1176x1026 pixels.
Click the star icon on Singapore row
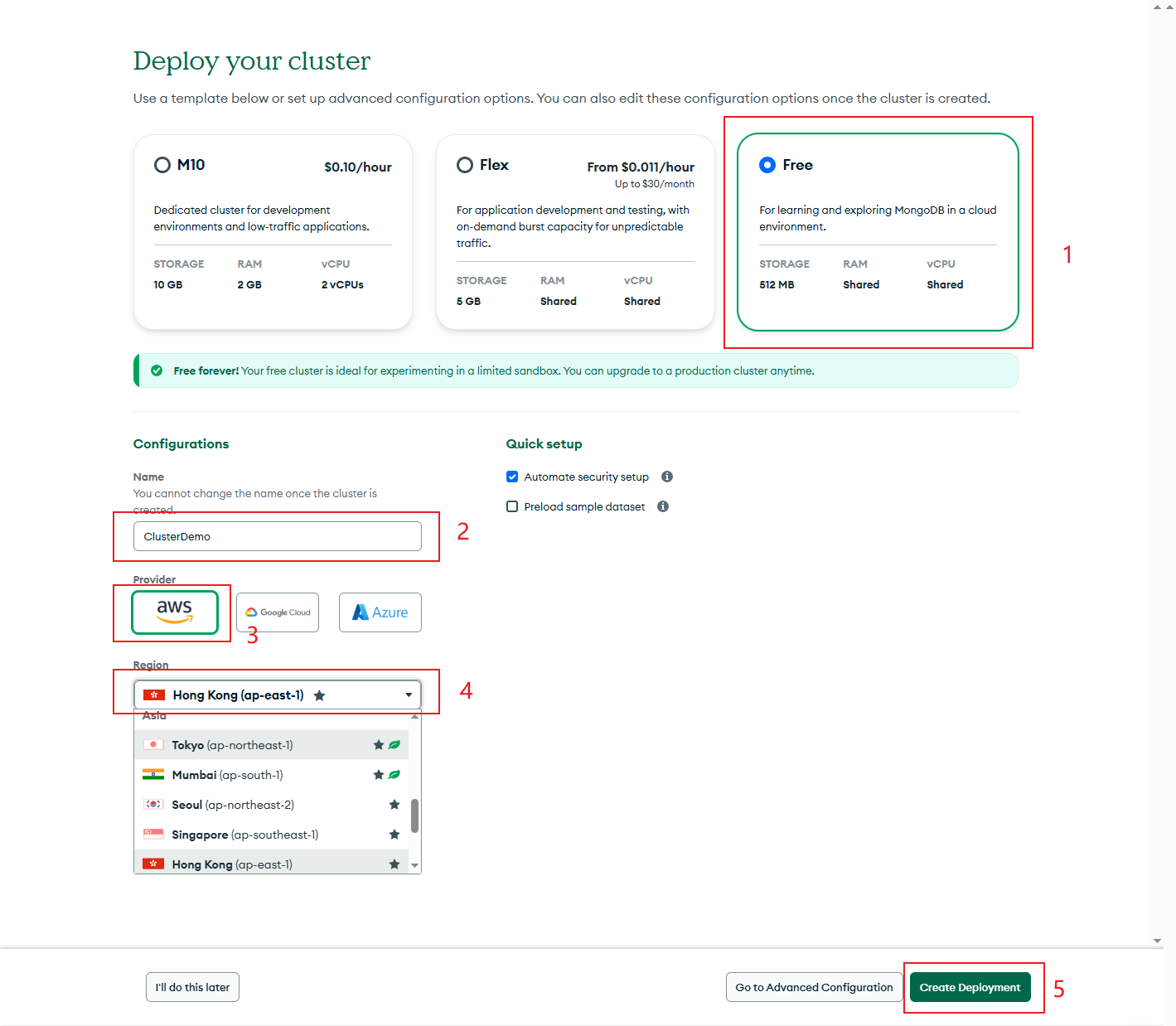point(394,835)
